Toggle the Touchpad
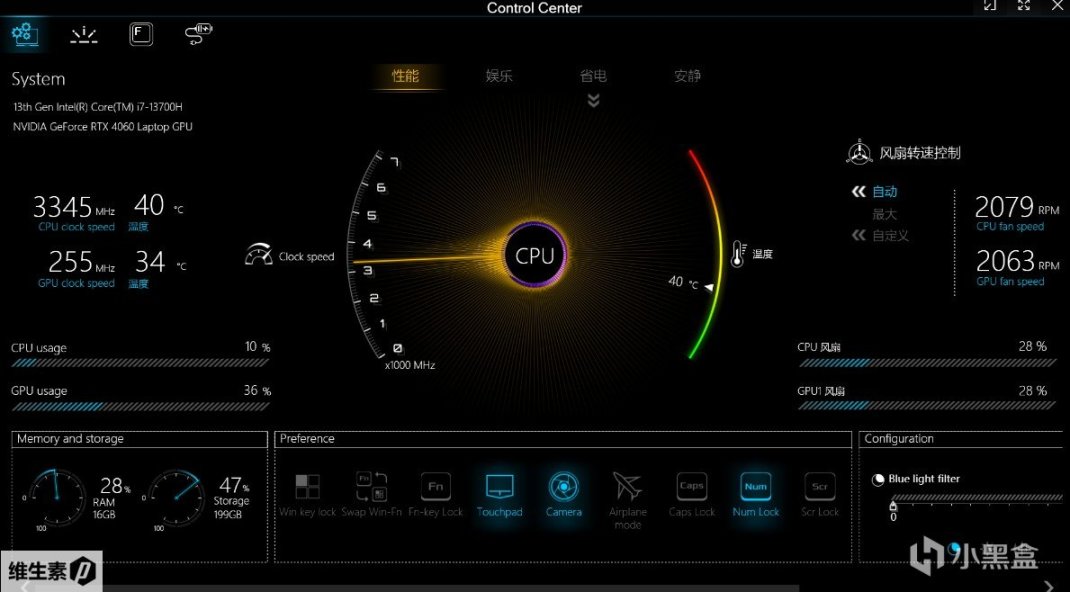Image resolution: width=1070 pixels, height=592 pixels. tap(500, 496)
